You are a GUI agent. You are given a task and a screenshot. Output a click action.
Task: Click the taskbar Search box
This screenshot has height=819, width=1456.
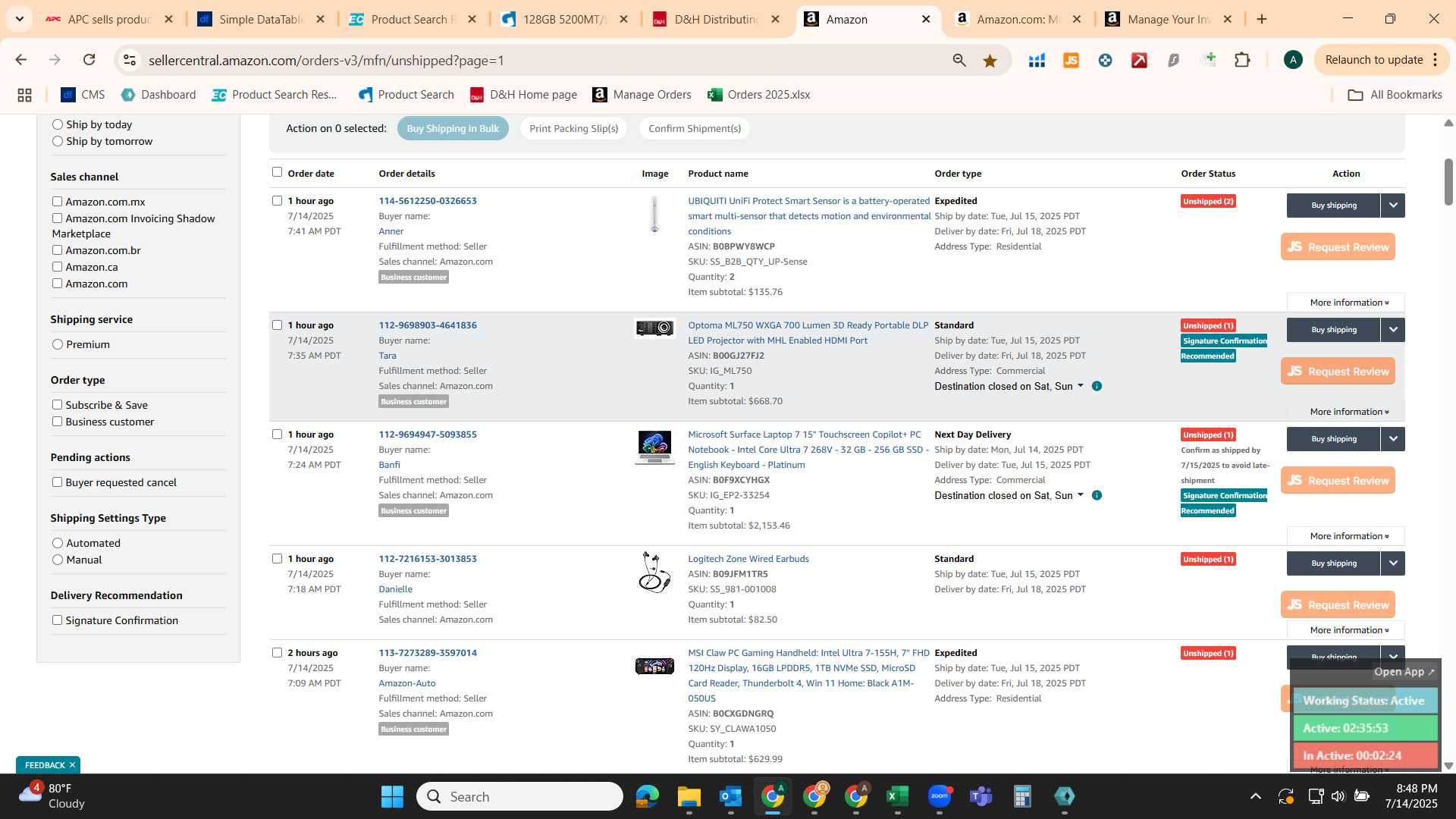pyautogui.click(x=519, y=796)
